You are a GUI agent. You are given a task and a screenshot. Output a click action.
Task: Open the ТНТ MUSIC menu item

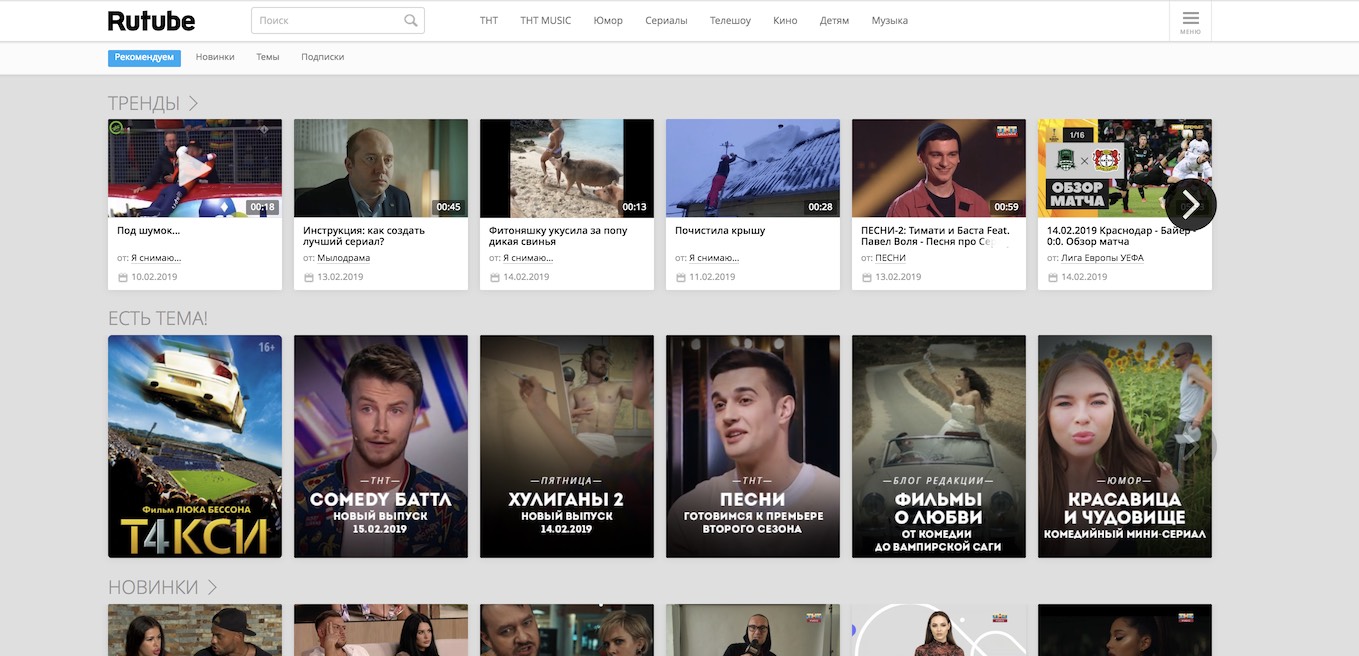pyautogui.click(x=544, y=19)
